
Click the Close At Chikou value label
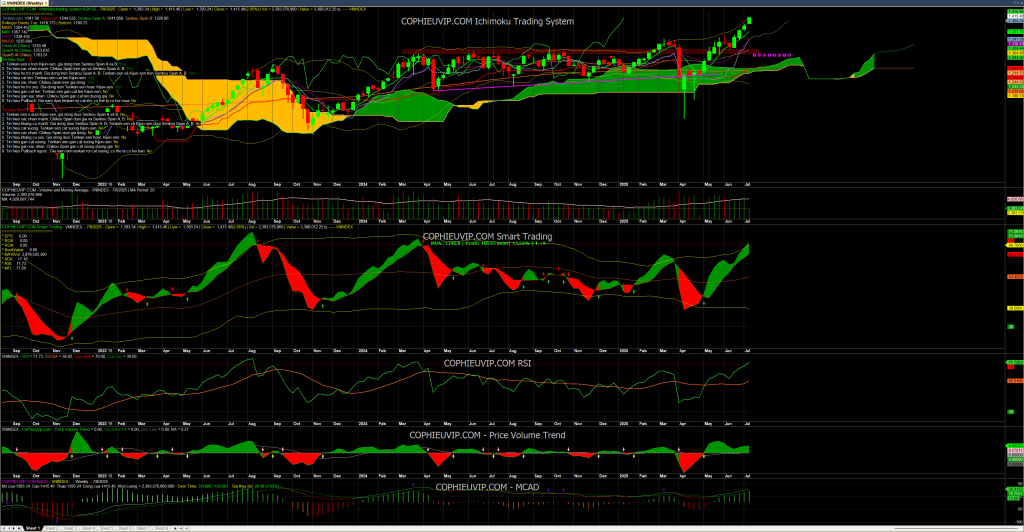[24, 46]
